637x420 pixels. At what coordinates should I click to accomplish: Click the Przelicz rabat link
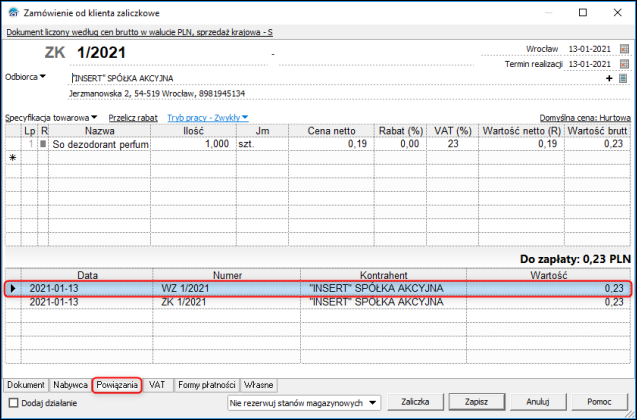pos(133,118)
